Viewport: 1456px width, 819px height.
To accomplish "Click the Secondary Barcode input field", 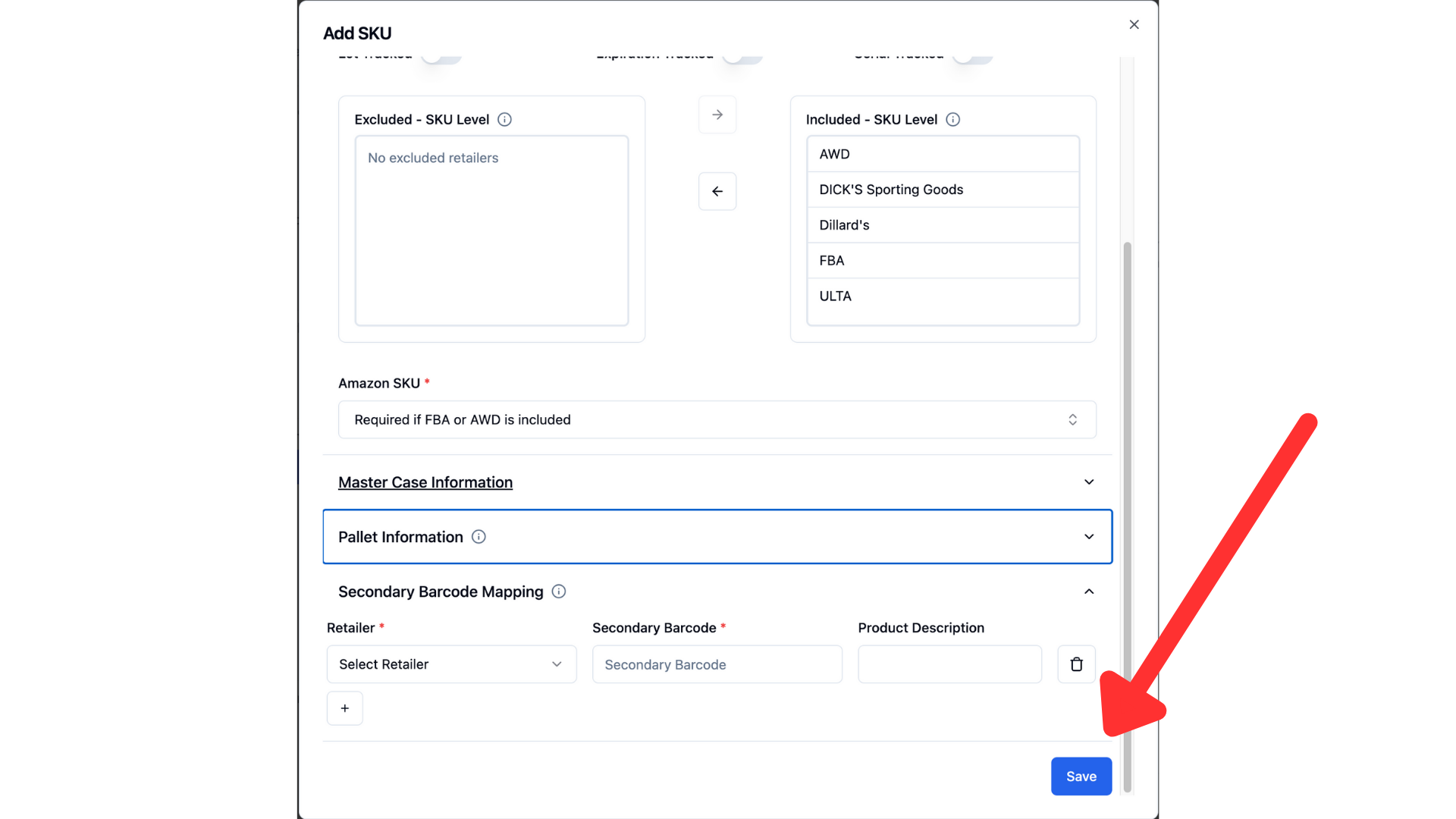I will [x=717, y=664].
